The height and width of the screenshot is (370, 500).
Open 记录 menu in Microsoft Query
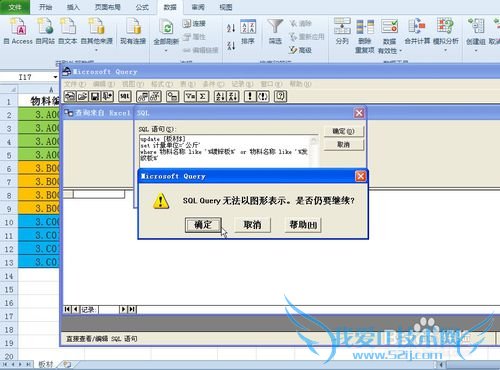click(242, 84)
